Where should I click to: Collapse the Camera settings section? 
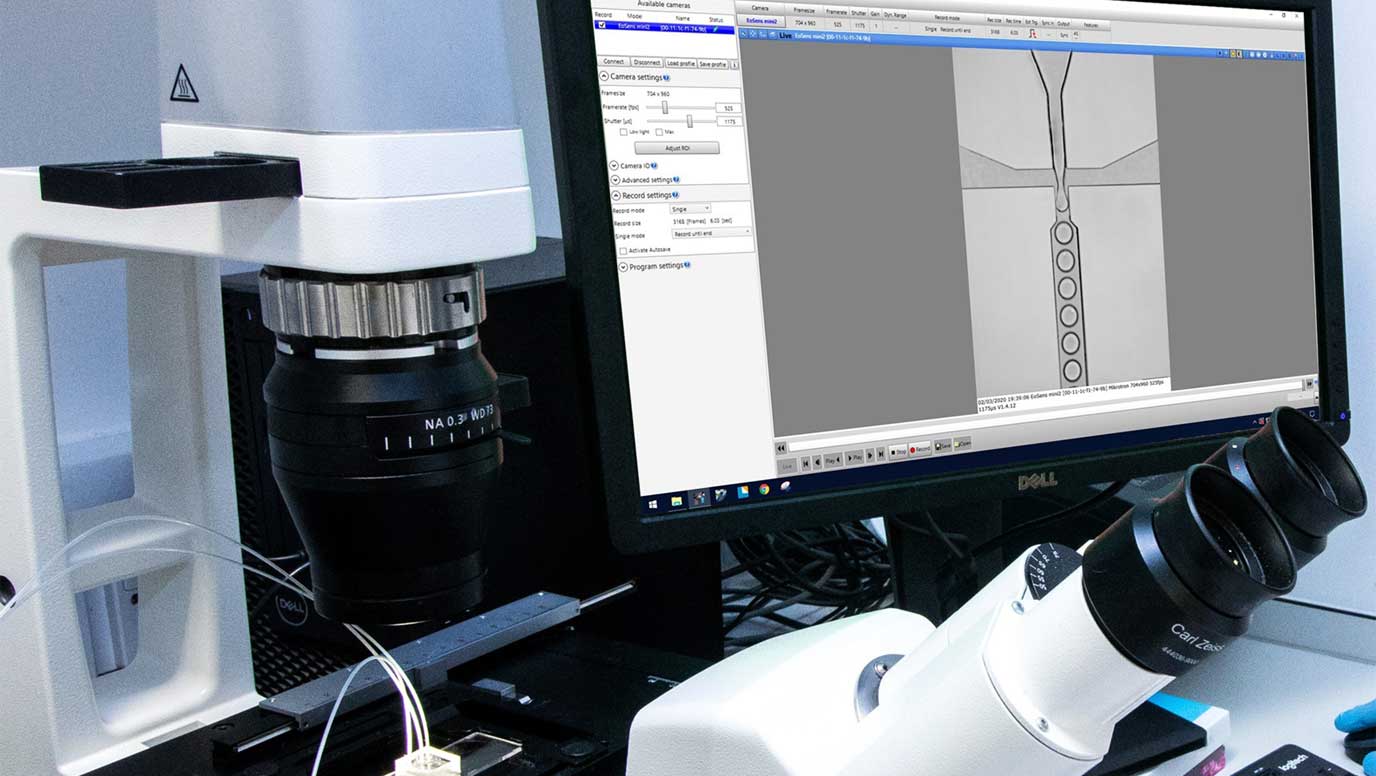point(604,76)
